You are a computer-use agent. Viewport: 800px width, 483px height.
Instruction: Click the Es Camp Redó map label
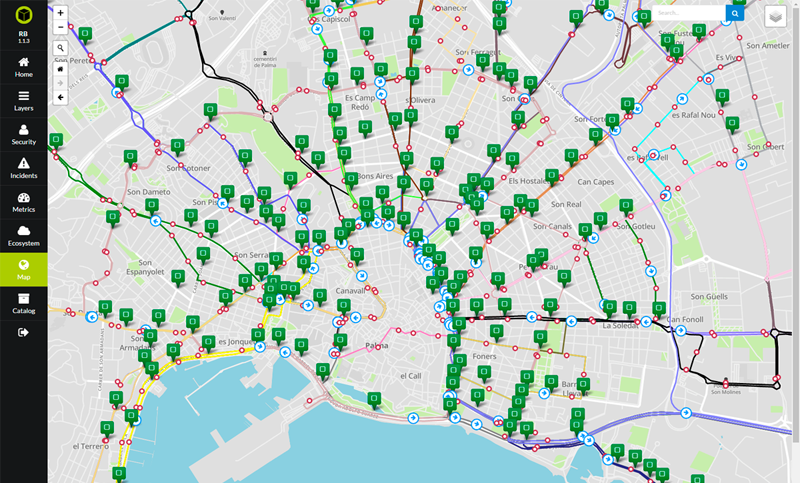(x=360, y=103)
